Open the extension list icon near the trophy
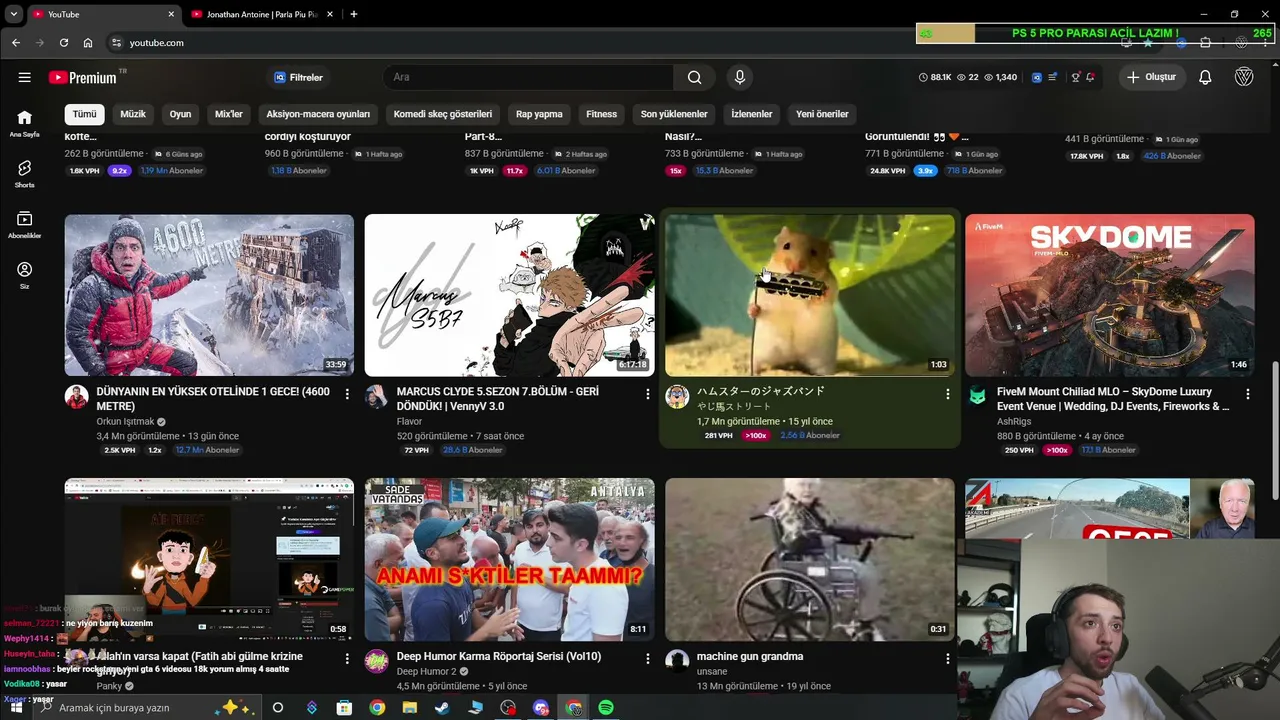The width and height of the screenshot is (1280, 720). coord(1053,77)
